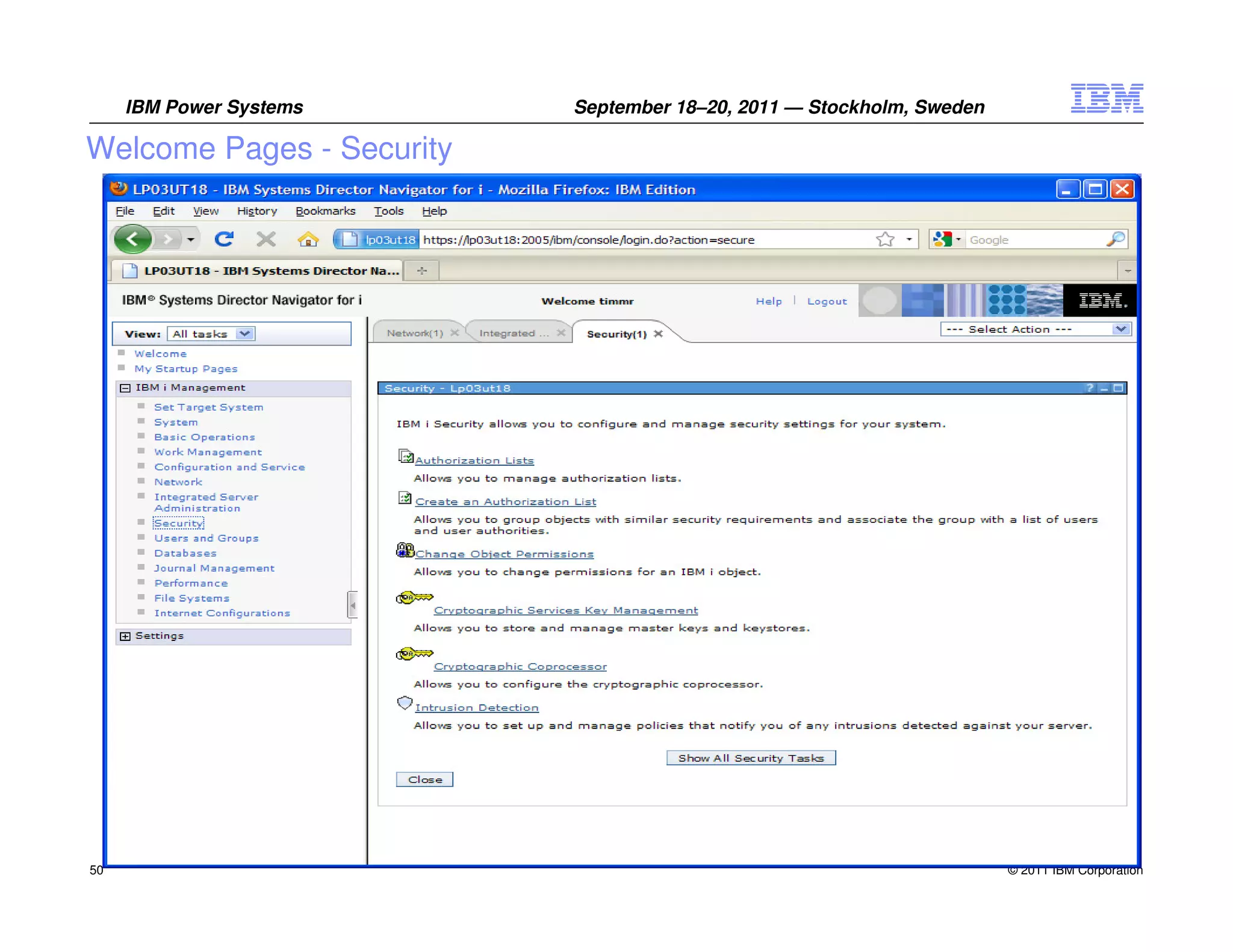
Task: Click the Cryptographic Services Key Management key icon
Action: [414, 598]
